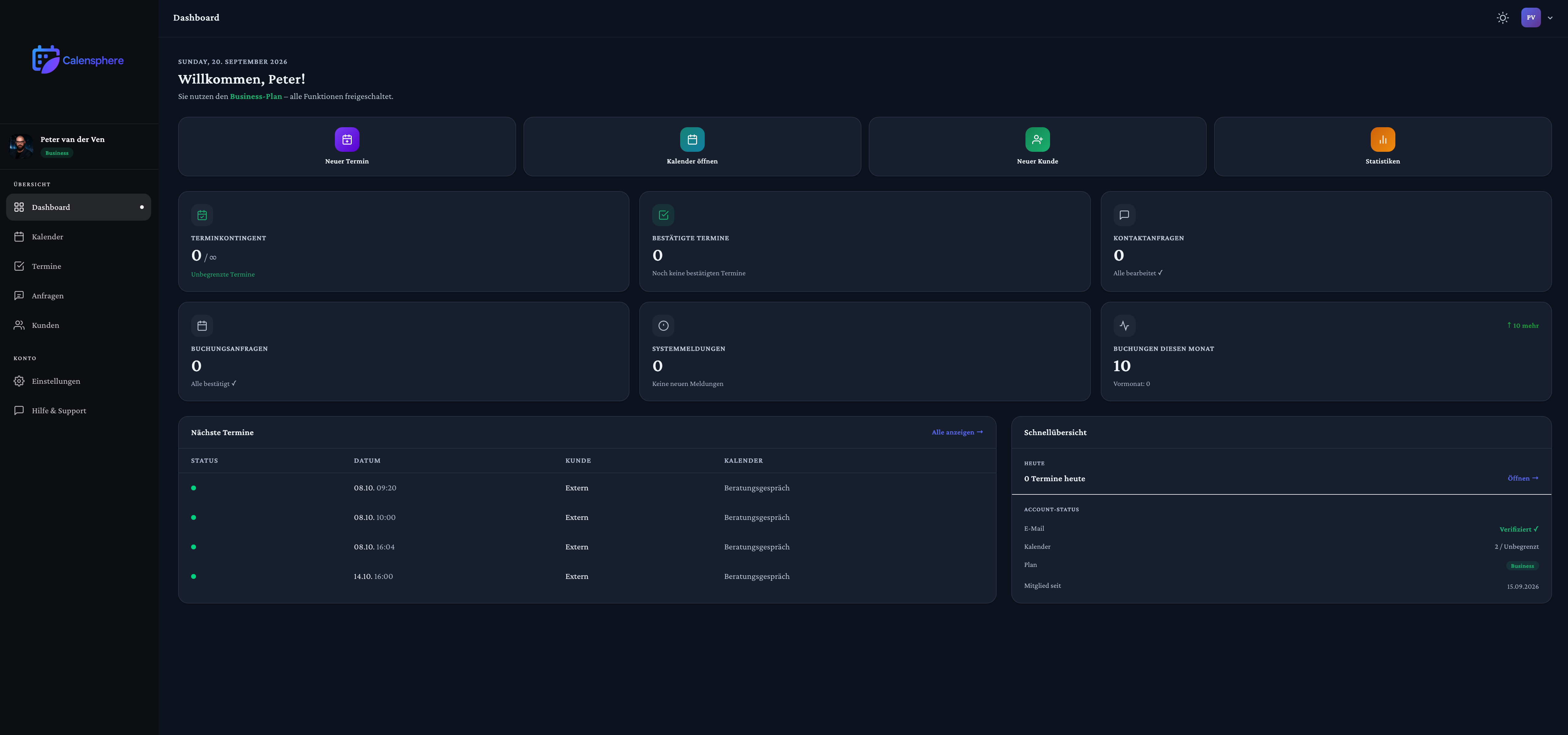The height and width of the screenshot is (735, 1568).
Task: Click the green Neuer Kunde person icon
Action: pos(1037,140)
